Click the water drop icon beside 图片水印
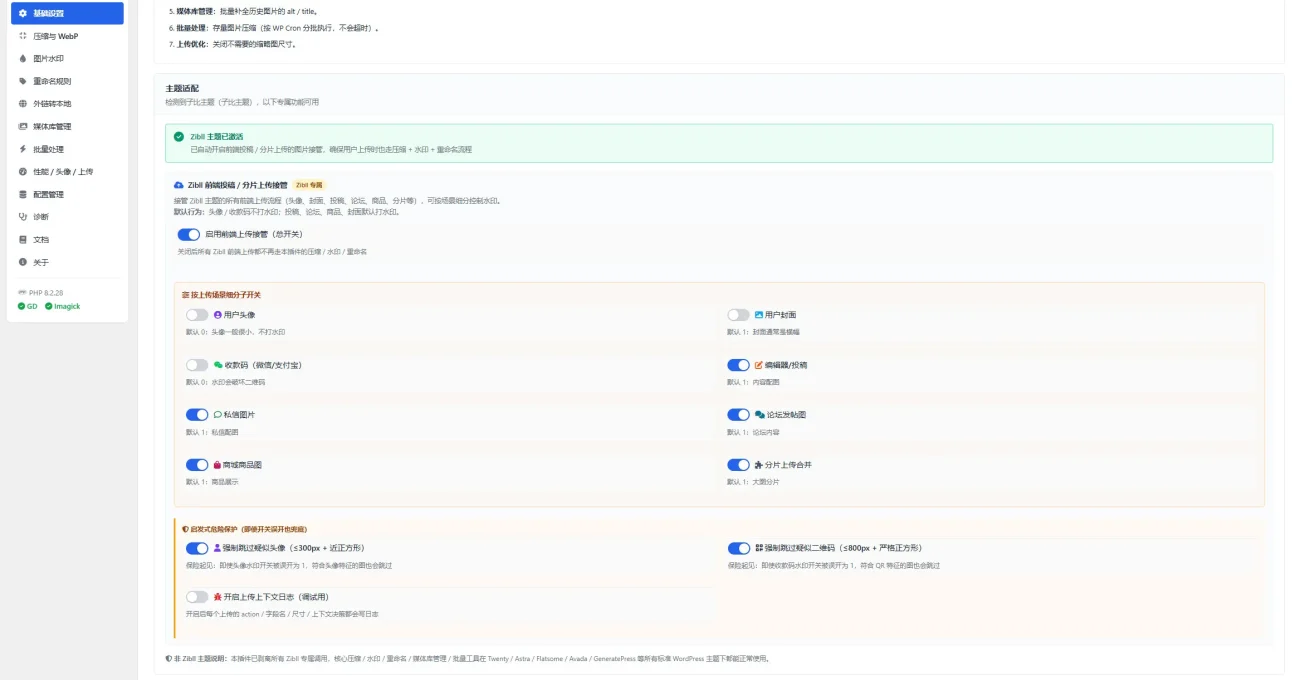This screenshot has height=680, width=1300. click(x=23, y=59)
